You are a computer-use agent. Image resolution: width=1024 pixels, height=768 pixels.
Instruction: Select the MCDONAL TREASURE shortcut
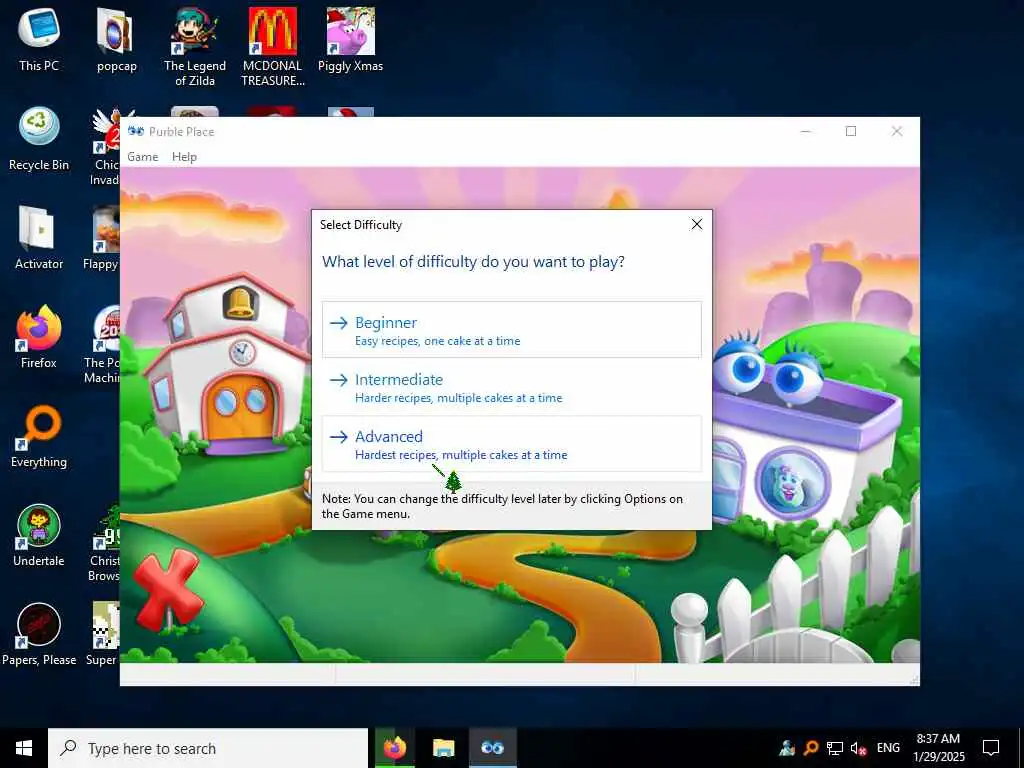tap(273, 47)
